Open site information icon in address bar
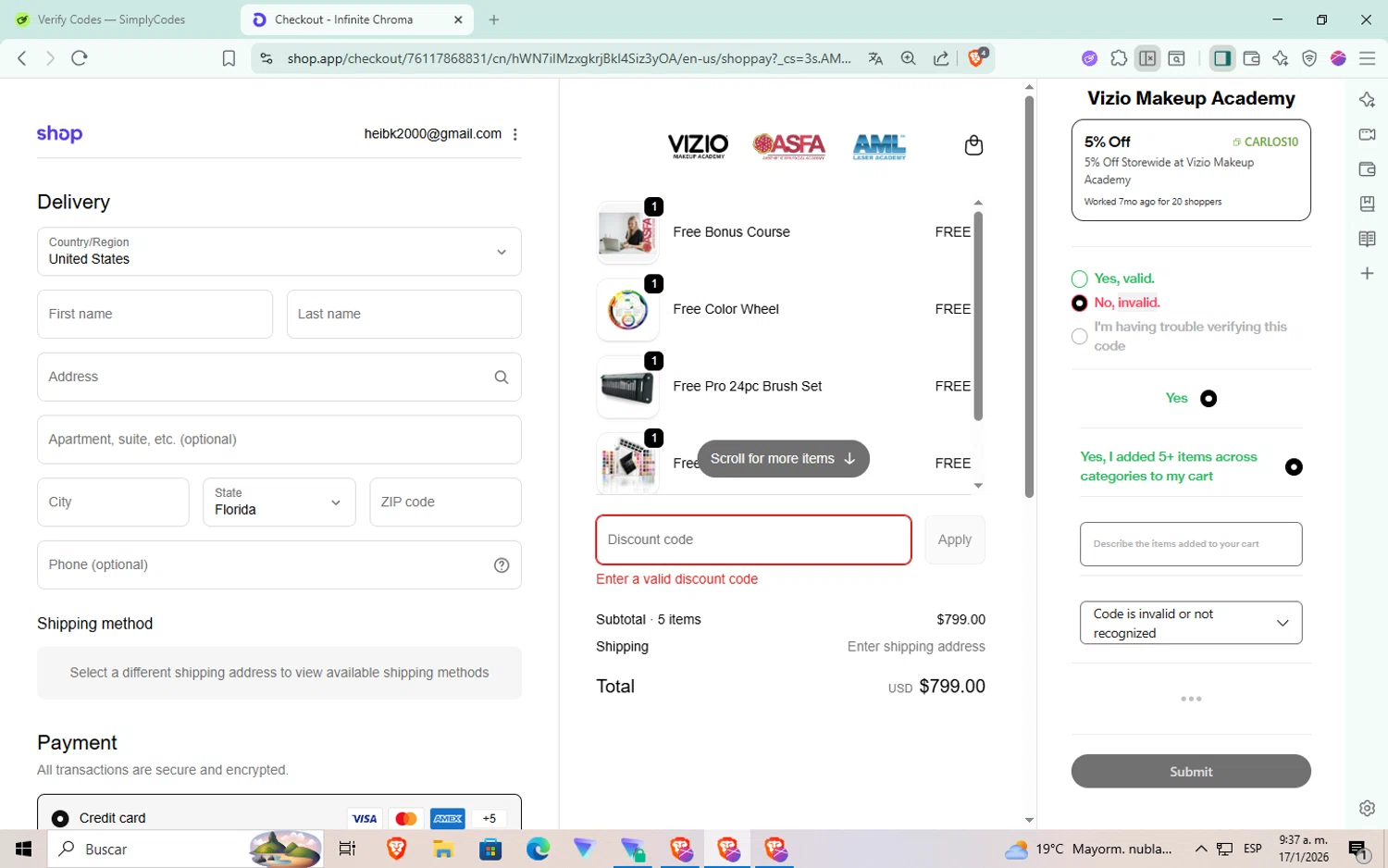 pos(266,58)
